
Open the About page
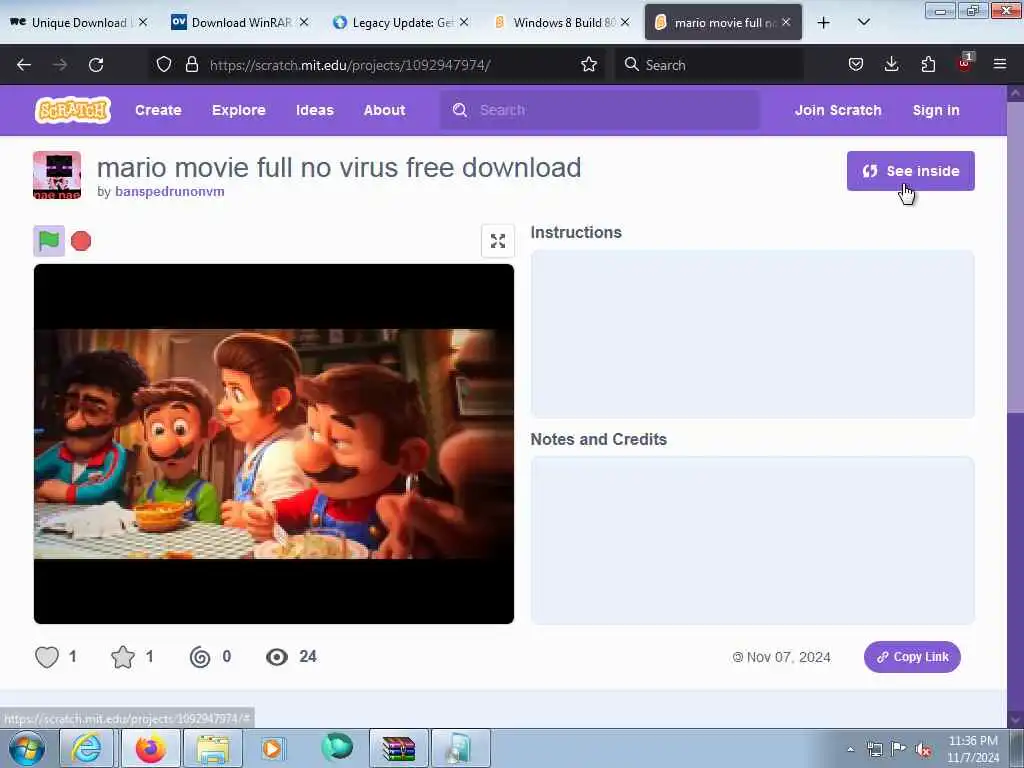click(x=385, y=110)
